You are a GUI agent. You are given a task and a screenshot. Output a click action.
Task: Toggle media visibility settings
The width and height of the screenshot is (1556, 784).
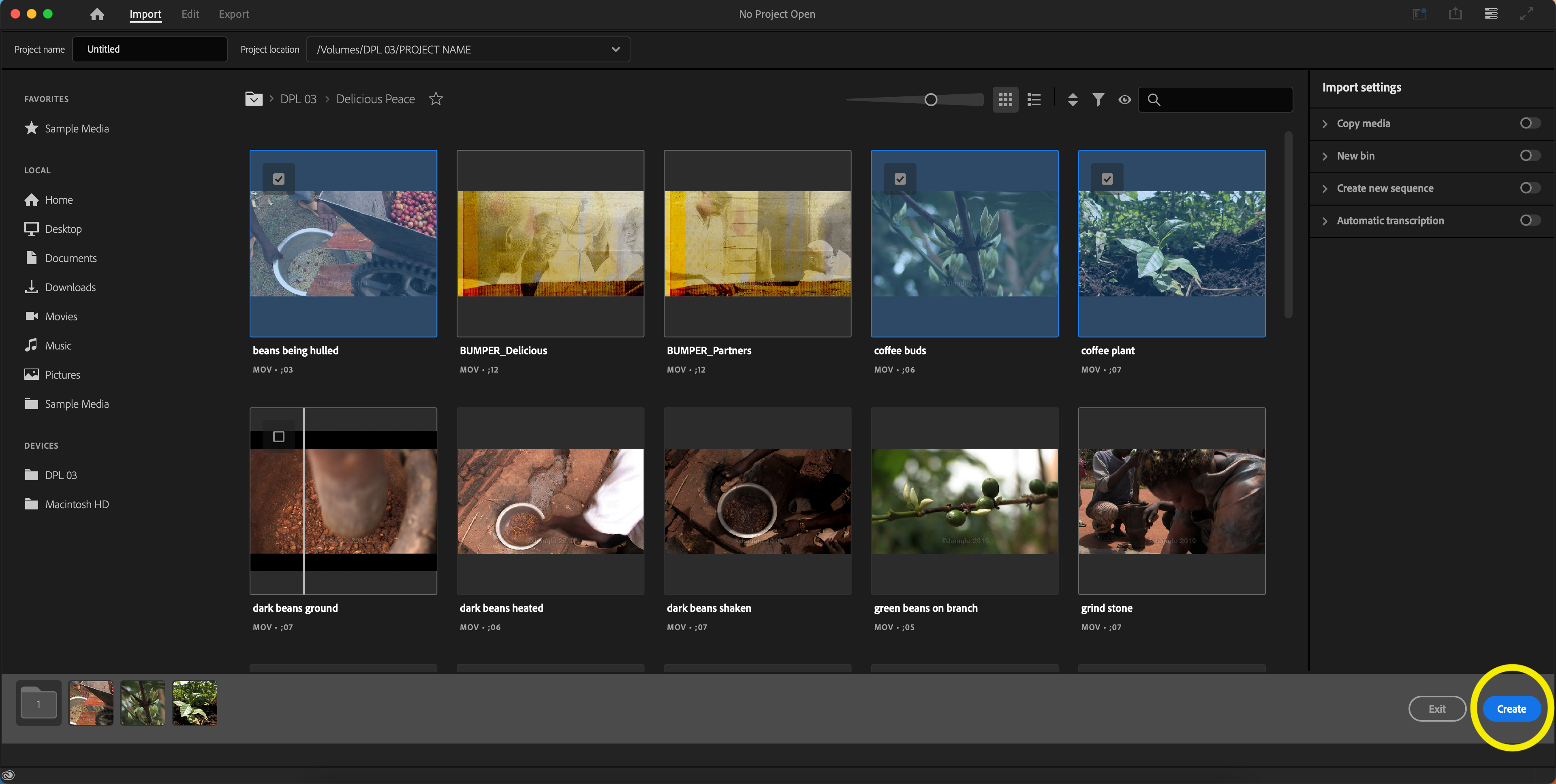tap(1125, 98)
